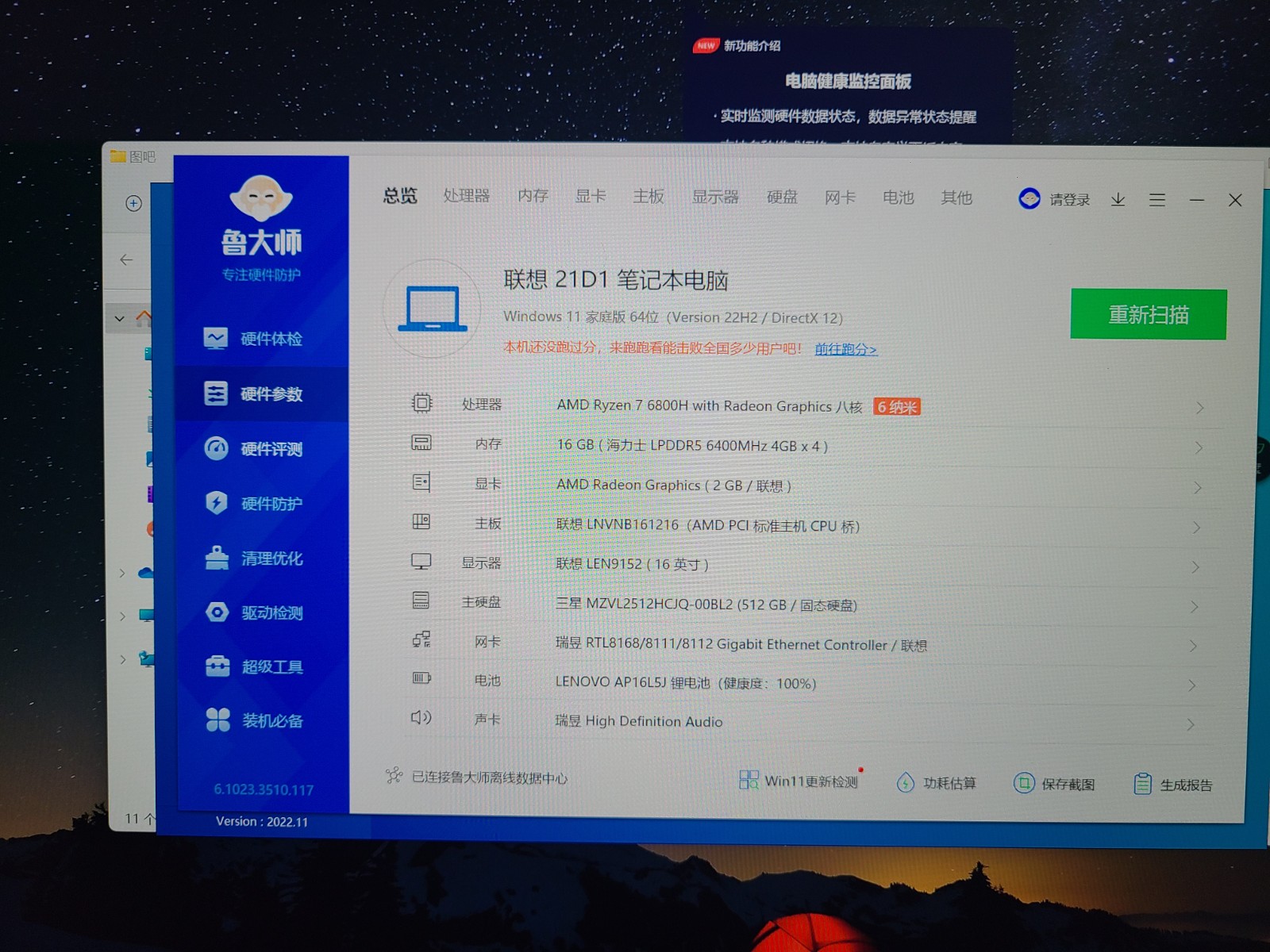Open 清理优化 cleanup section
Image resolution: width=1270 pixels, height=952 pixels.
[253, 559]
